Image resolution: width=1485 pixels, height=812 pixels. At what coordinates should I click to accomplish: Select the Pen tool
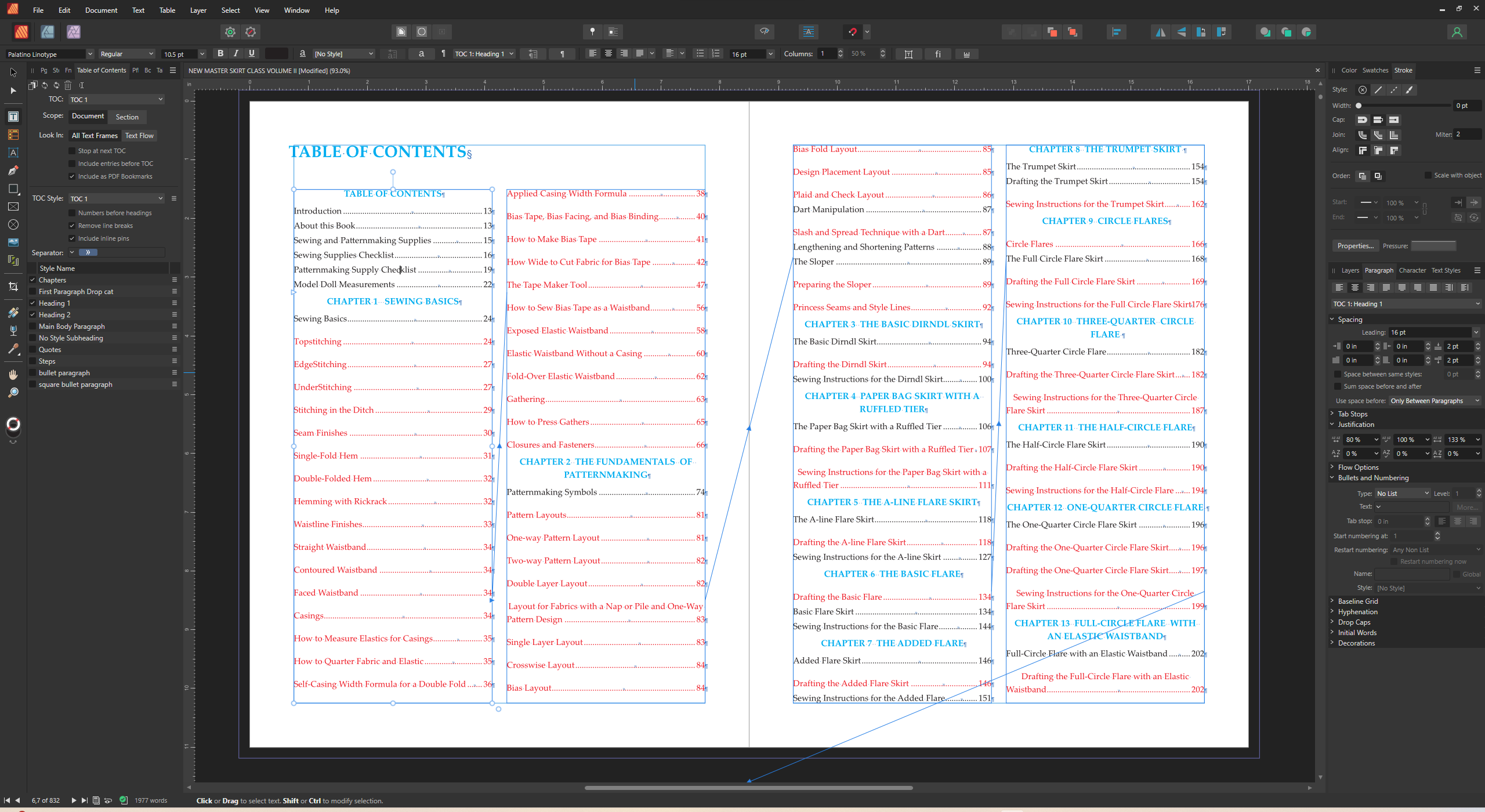pyautogui.click(x=13, y=171)
